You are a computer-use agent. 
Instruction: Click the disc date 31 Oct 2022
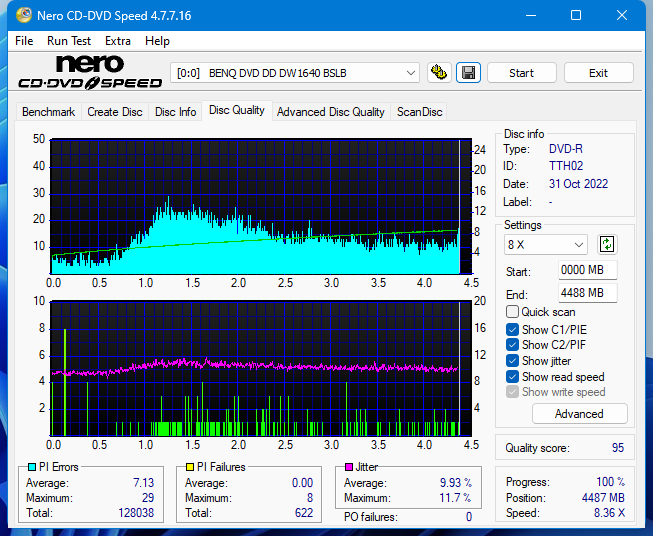(578, 184)
